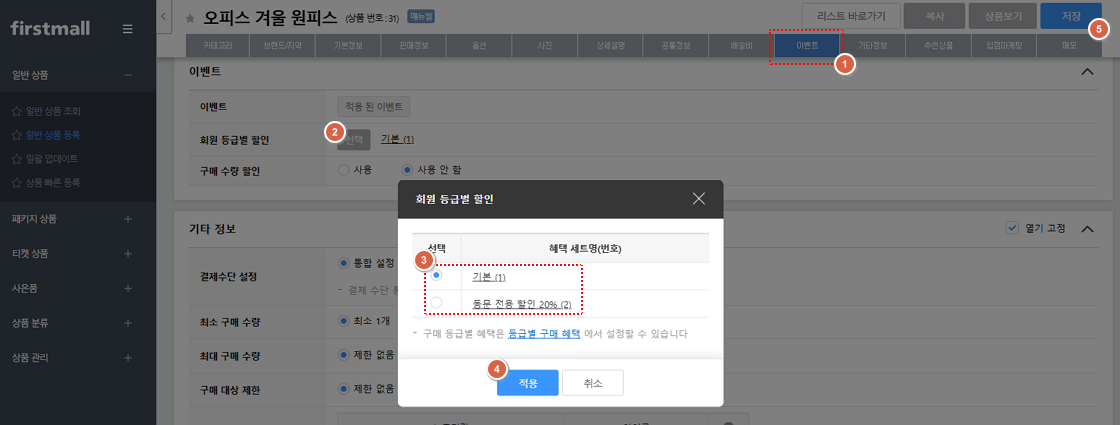
Task: Select 통합 설정 payment method radio
Action: 343,263
